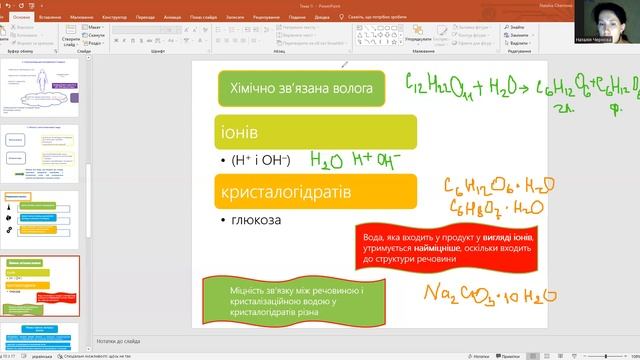Viewport: 640px width, 360px height.
Task: Click the numbered list icon
Action: (232, 30)
